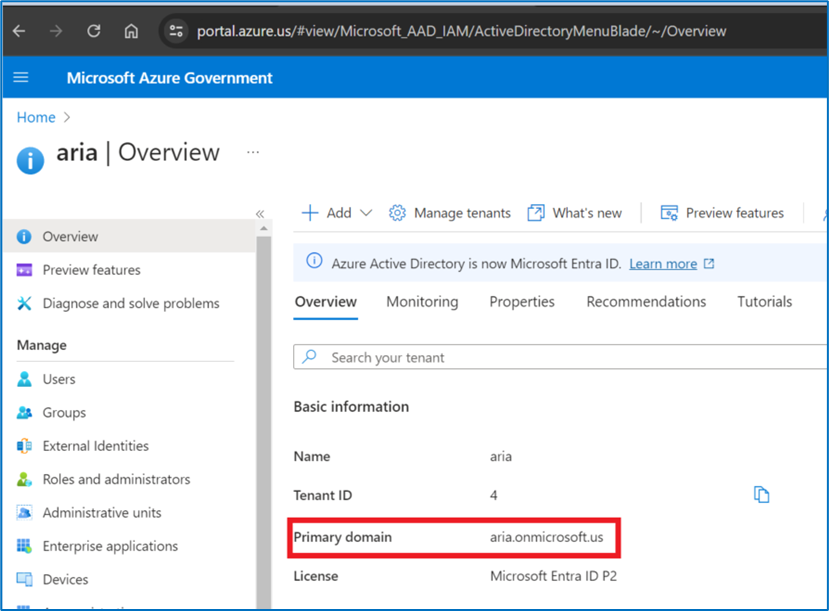Click the info icon in Entra ID banner
This screenshot has width=829, height=611.
314,261
